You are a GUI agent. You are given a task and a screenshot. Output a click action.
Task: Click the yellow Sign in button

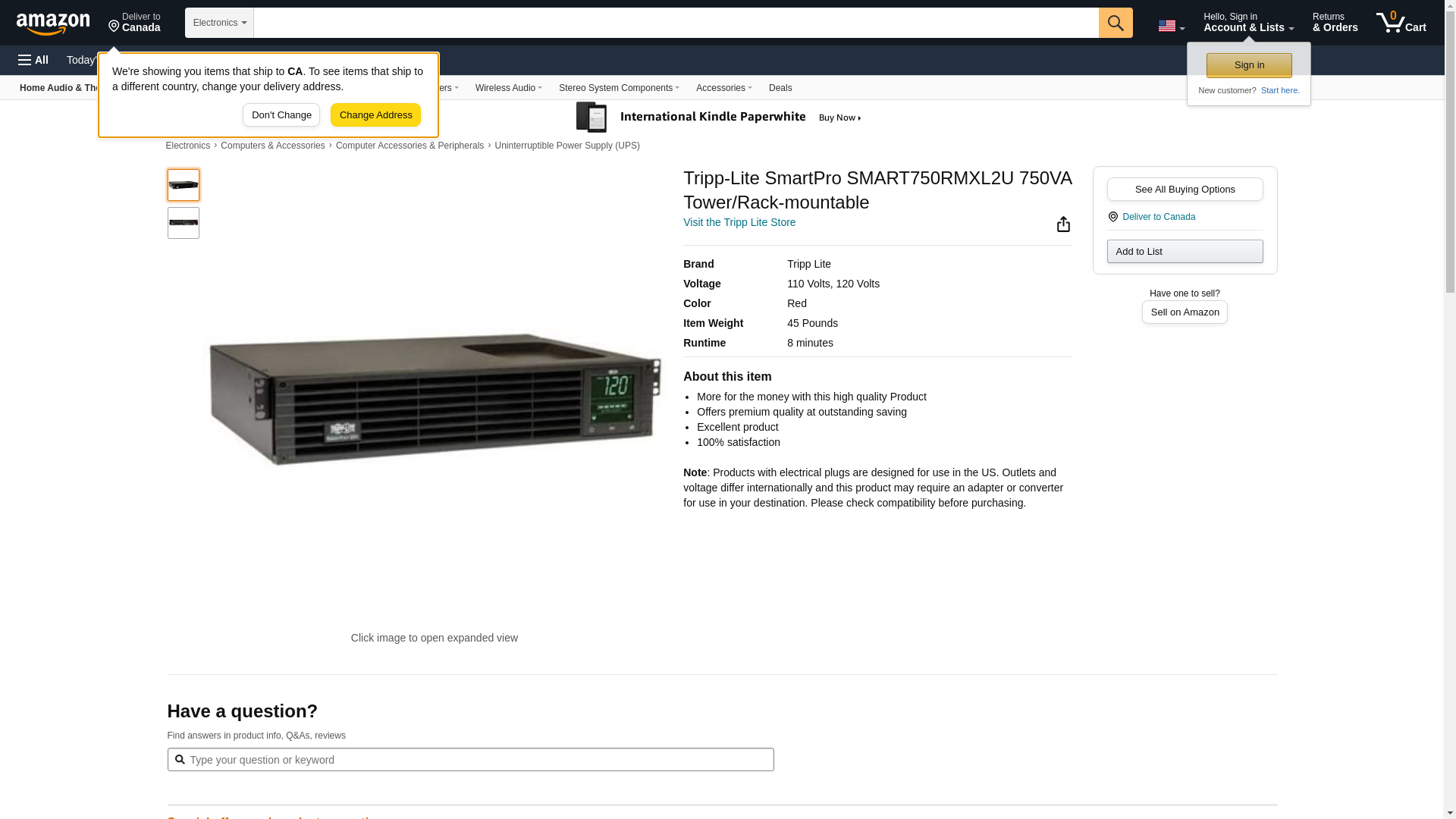tap(1249, 65)
